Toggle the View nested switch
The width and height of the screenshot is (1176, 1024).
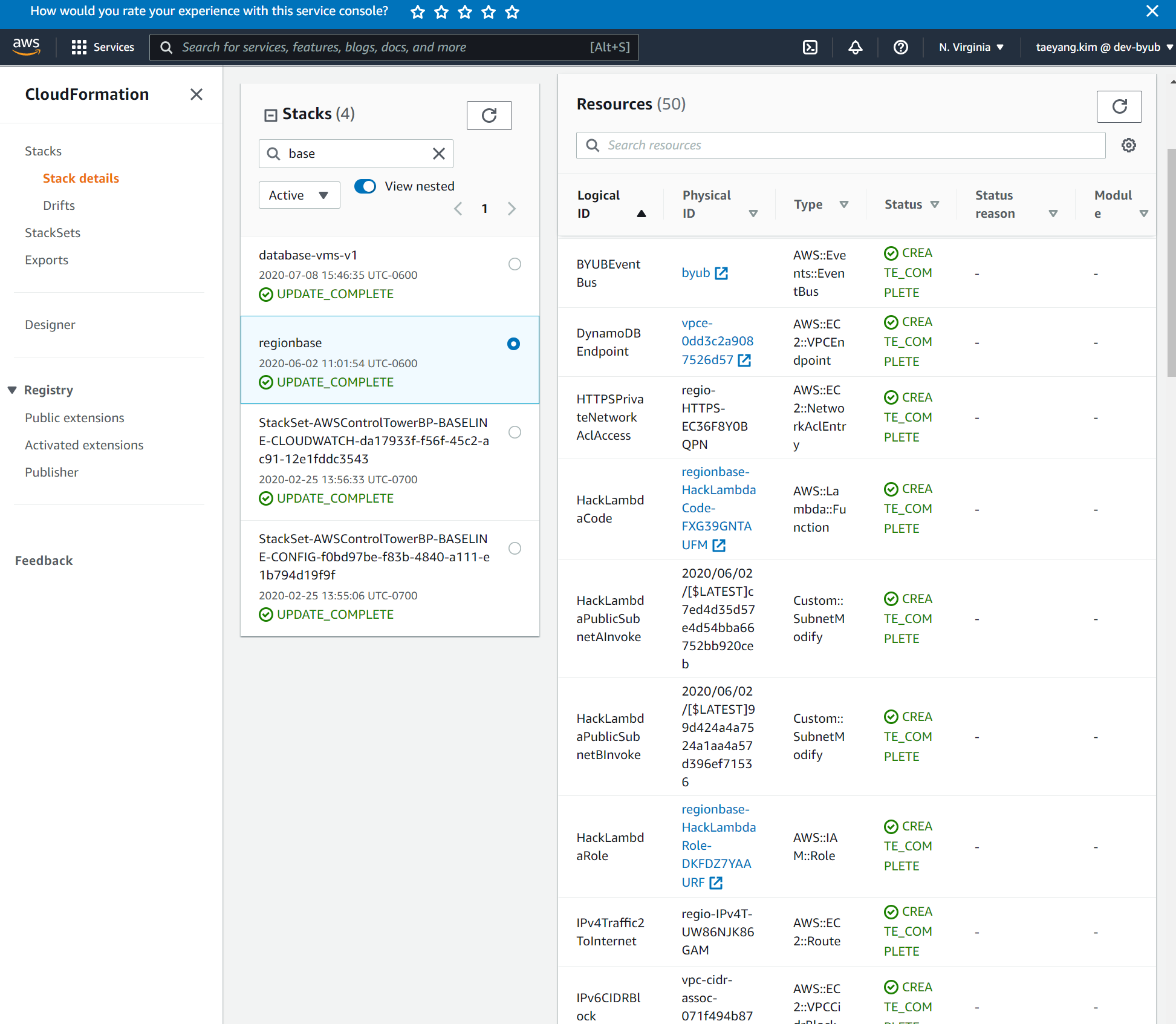365,186
